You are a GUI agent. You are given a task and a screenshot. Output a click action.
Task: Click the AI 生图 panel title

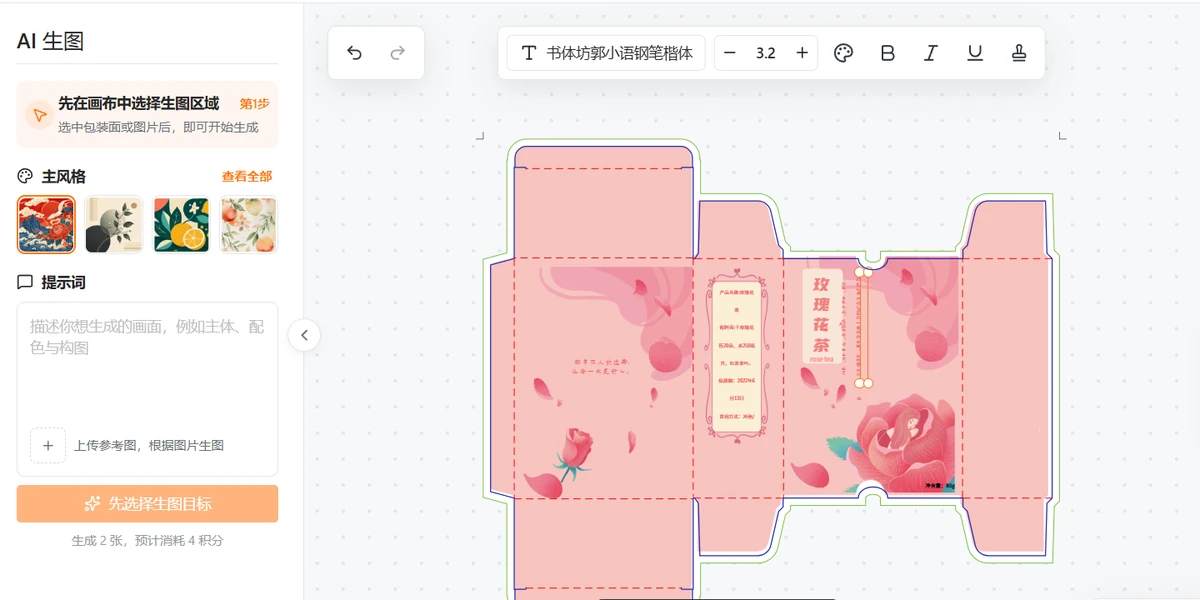50,40
